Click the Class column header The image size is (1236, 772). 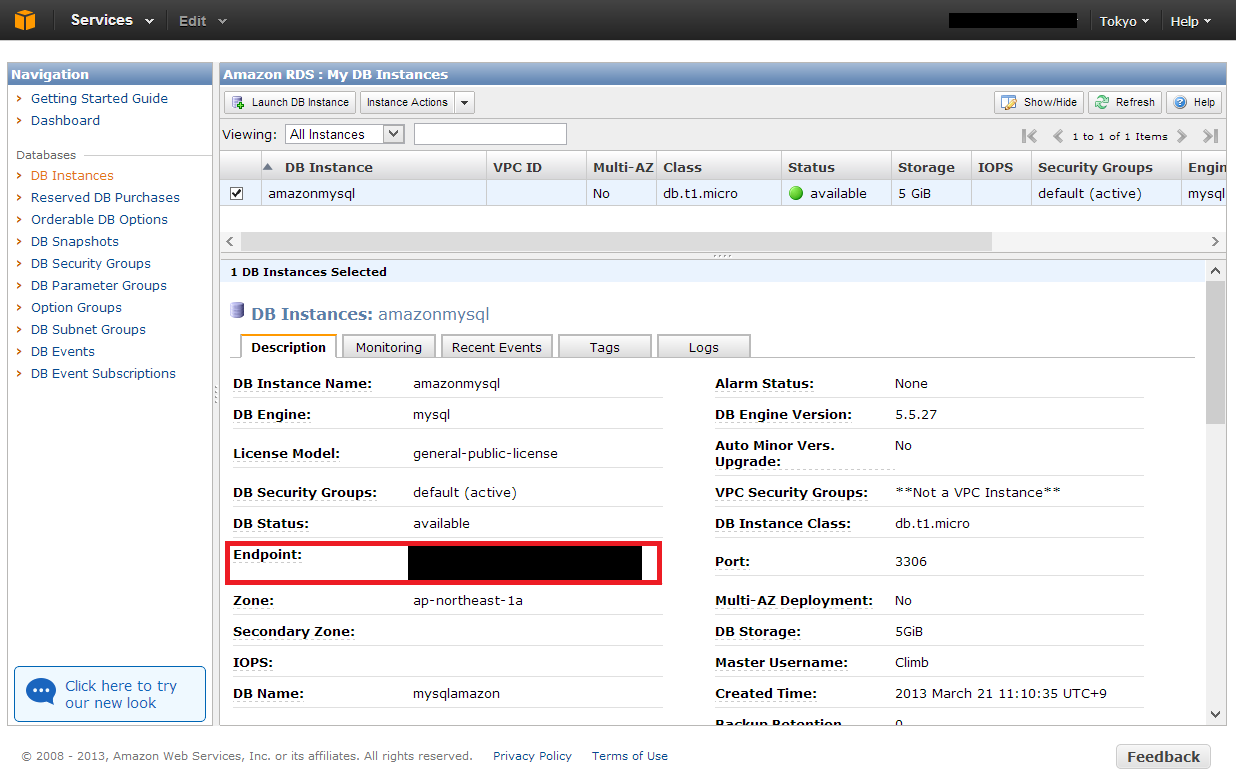[719, 167]
